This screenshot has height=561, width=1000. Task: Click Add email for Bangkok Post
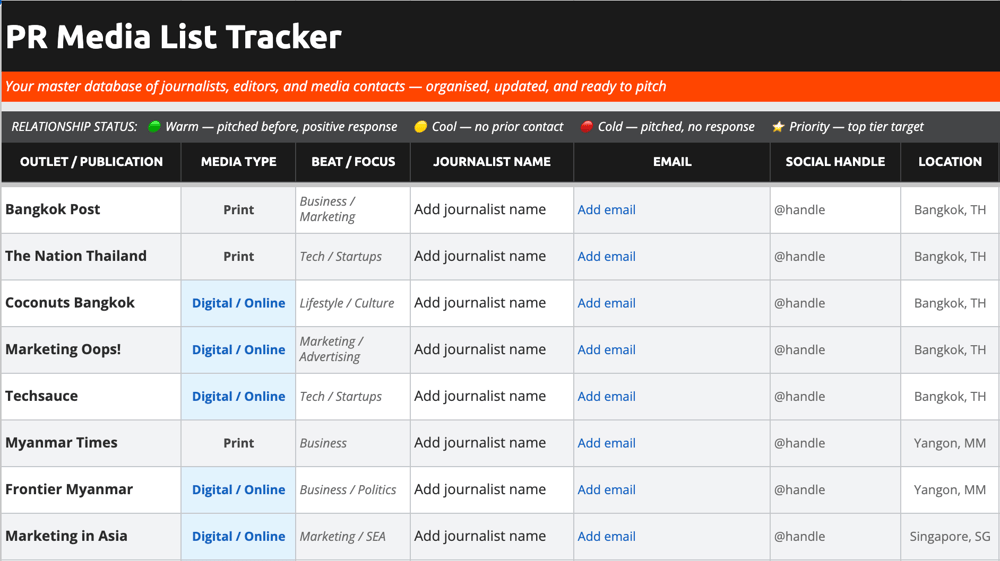[607, 210]
